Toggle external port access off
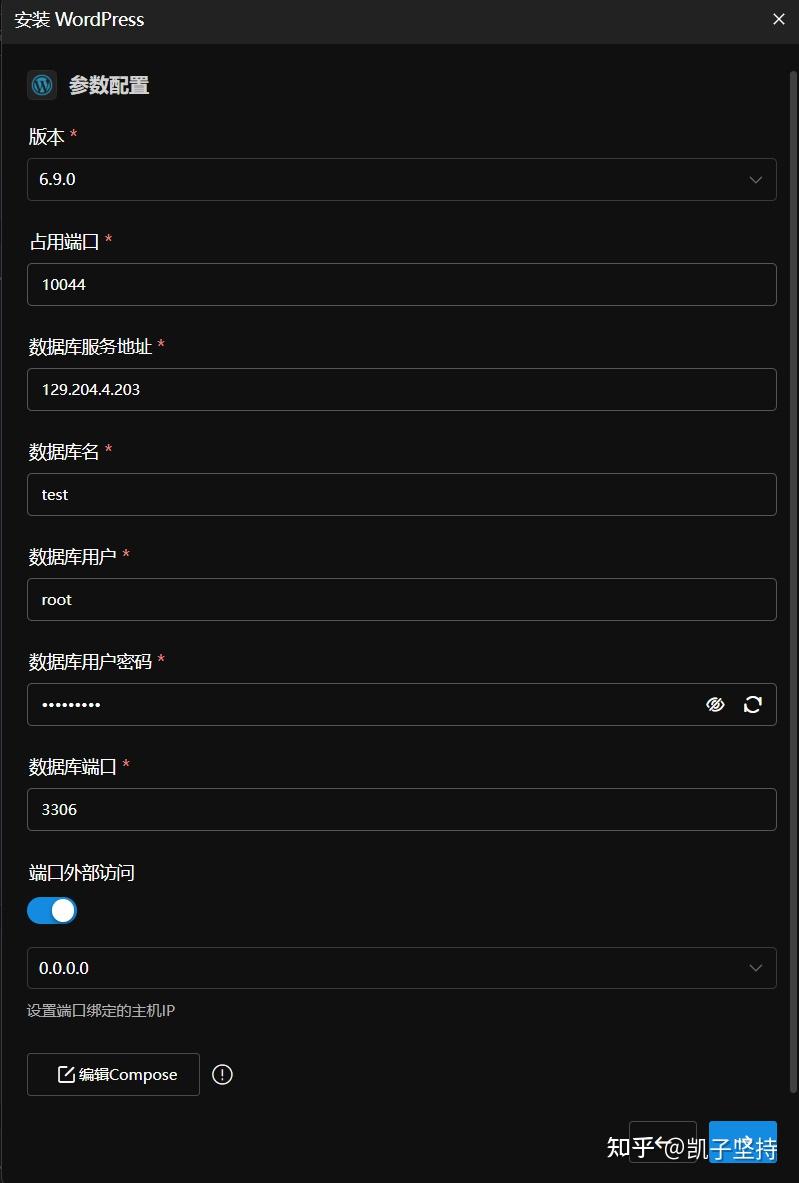This screenshot has width=799, height=1183. click(x=52, y=910)
